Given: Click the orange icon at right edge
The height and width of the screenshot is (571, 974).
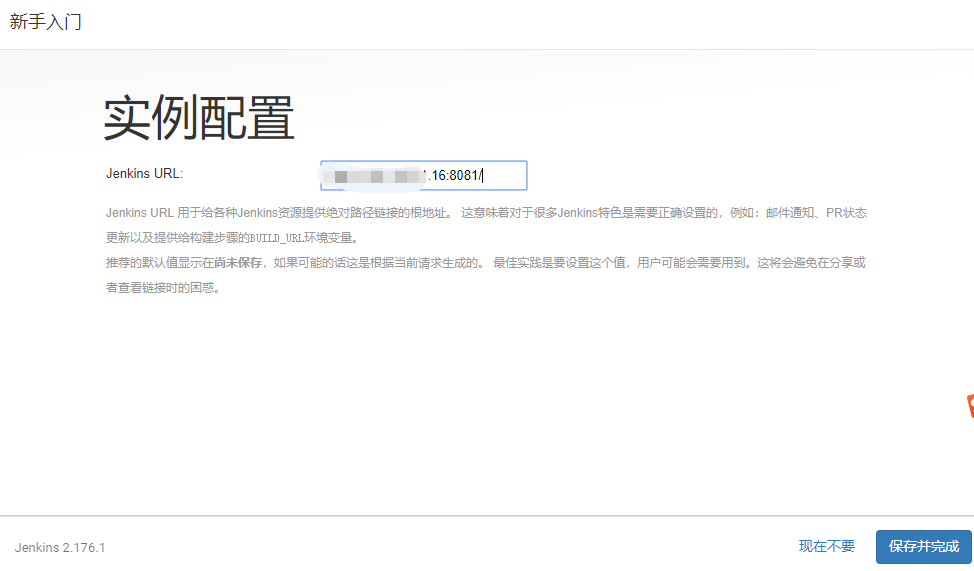Looking at the screenshot, I should [970, 406].
